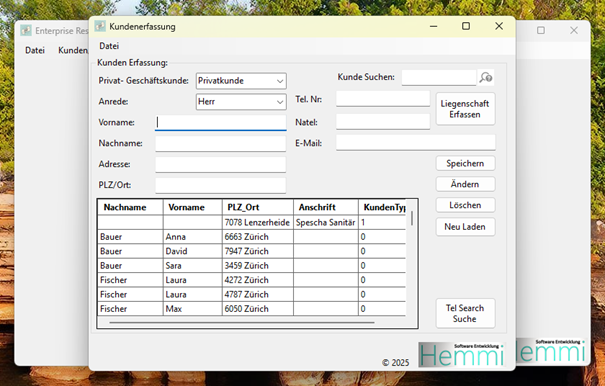Click the Enterprise Resource window title icon

pos(26,30)
